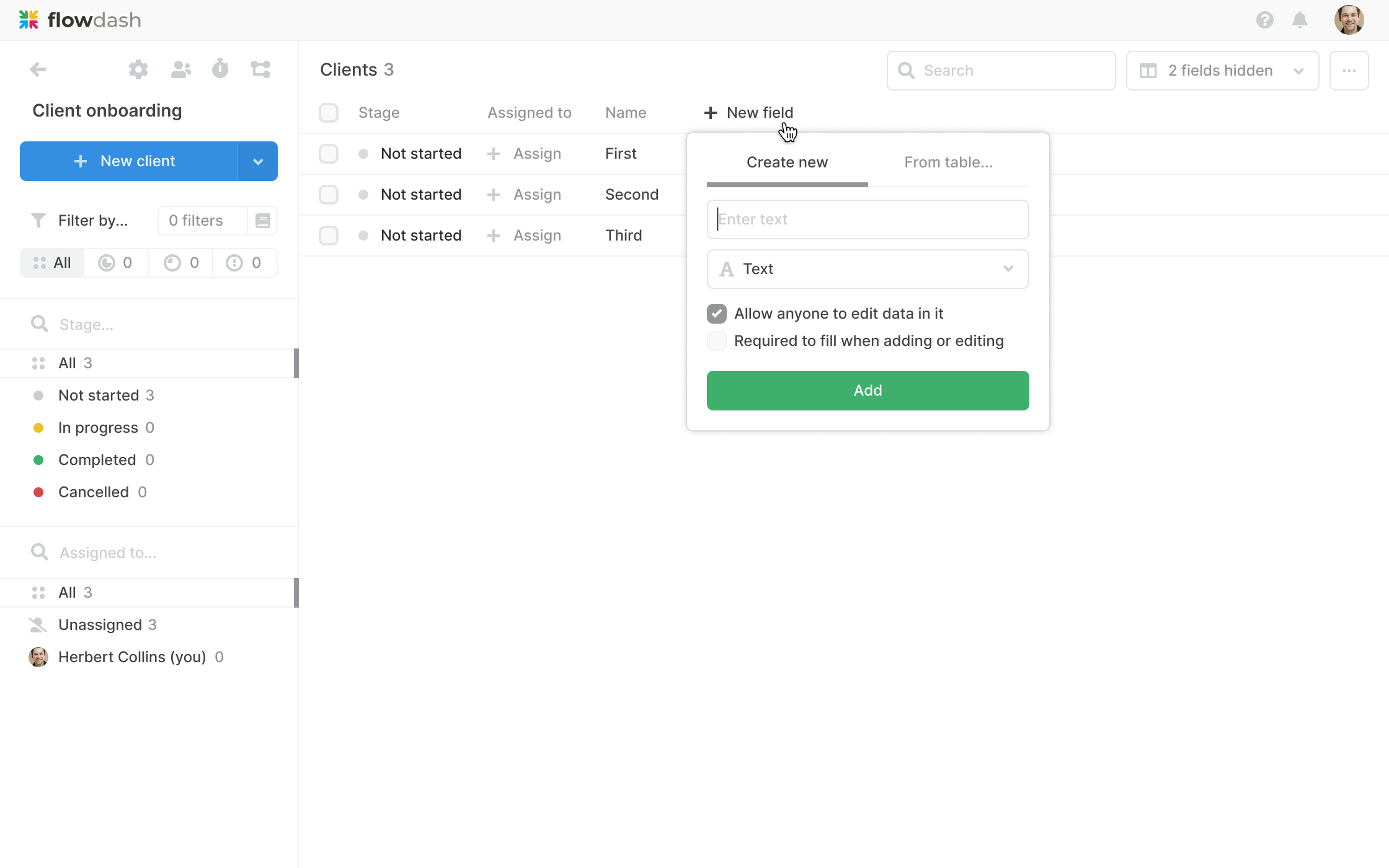Expand the New client dropdown arrow
The height and width of the screenshot is (868, 1389).
[x=258, y=161]
